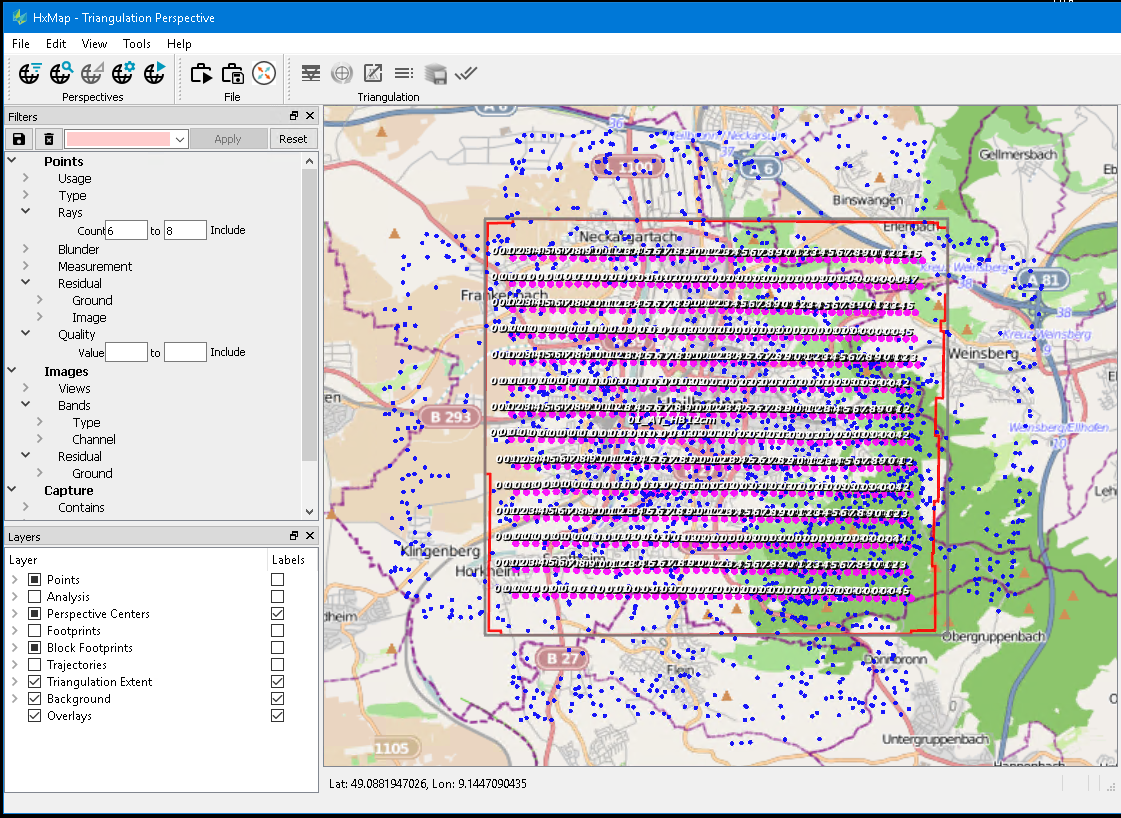Click the globe with play arrow icon
This screenshot has width=1121, height=818.
154,73
